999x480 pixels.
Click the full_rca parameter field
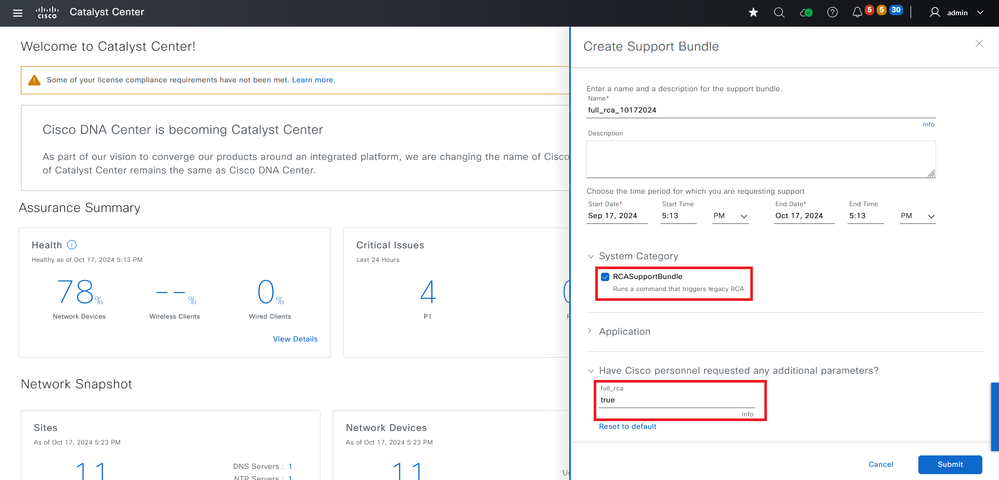(677, 400)
